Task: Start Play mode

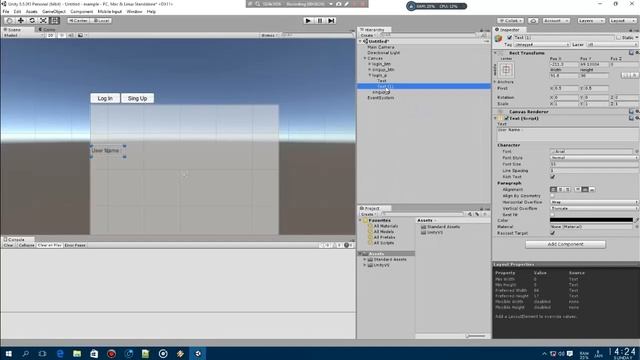Action: click(308, 20)
